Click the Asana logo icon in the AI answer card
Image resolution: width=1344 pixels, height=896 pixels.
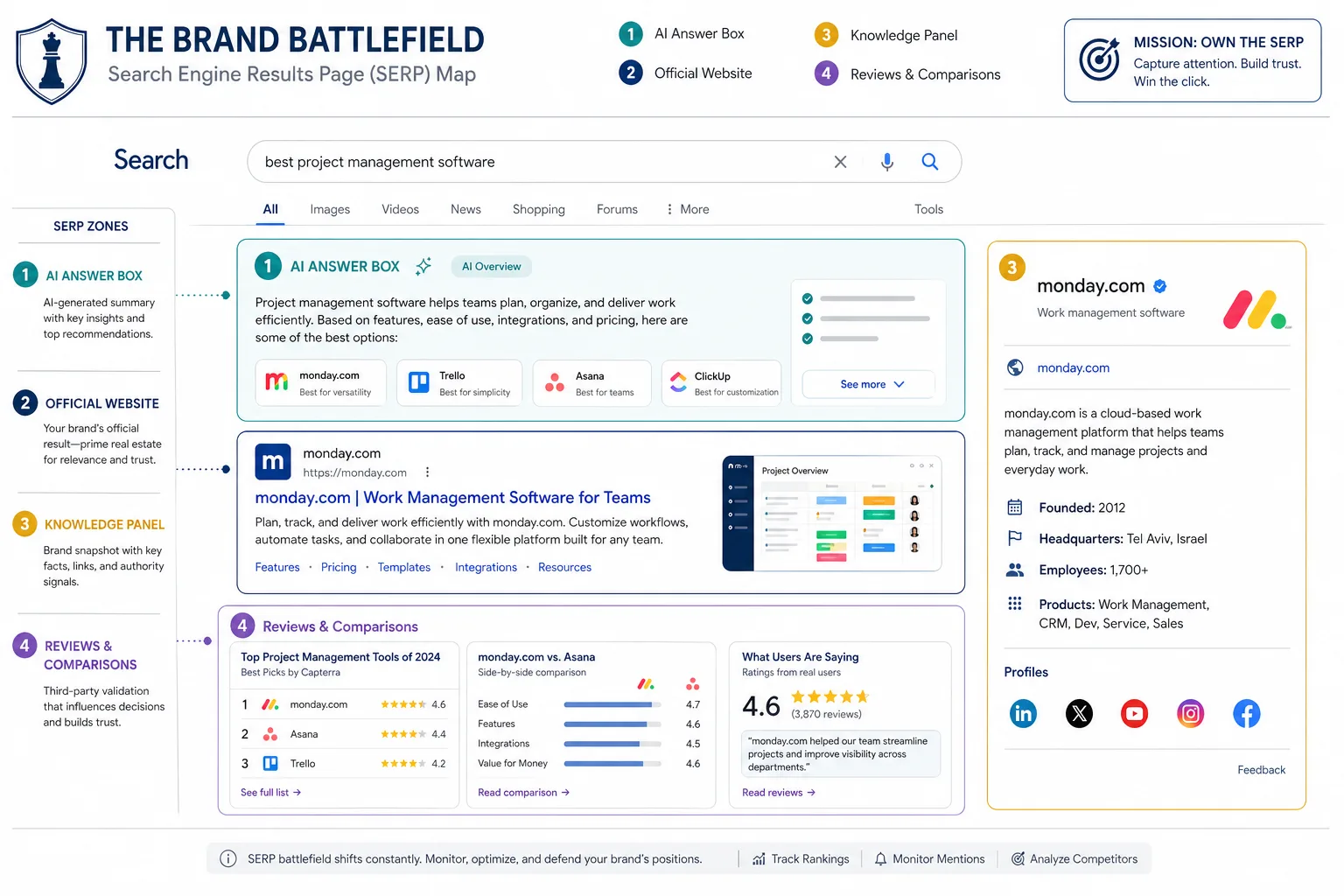click(x=555, y=382)
